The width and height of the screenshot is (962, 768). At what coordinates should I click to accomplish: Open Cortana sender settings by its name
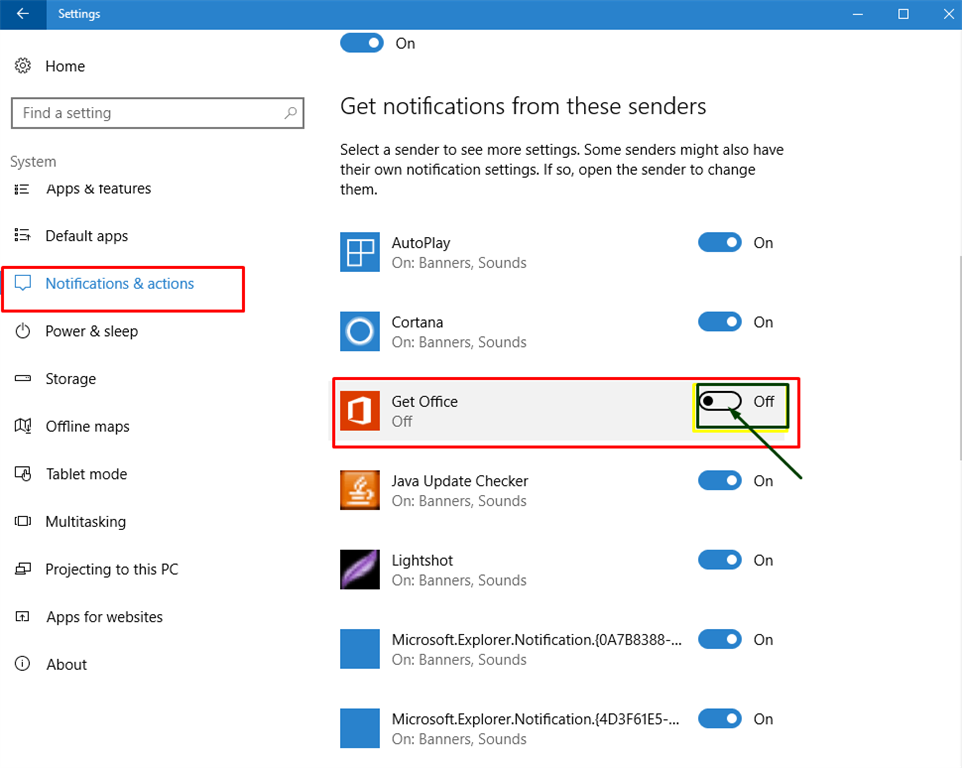point(417,322)
